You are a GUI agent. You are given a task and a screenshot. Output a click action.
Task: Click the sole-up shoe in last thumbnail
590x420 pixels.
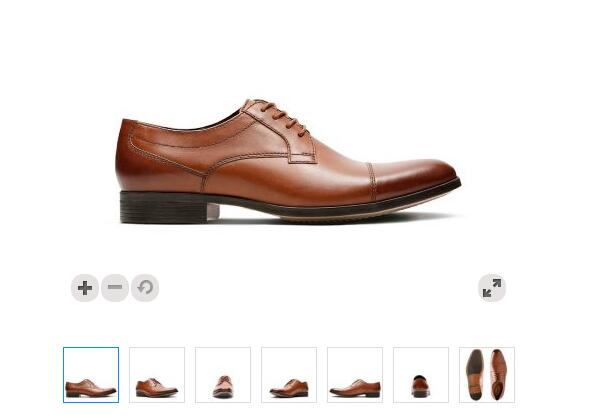click(475, 374)
